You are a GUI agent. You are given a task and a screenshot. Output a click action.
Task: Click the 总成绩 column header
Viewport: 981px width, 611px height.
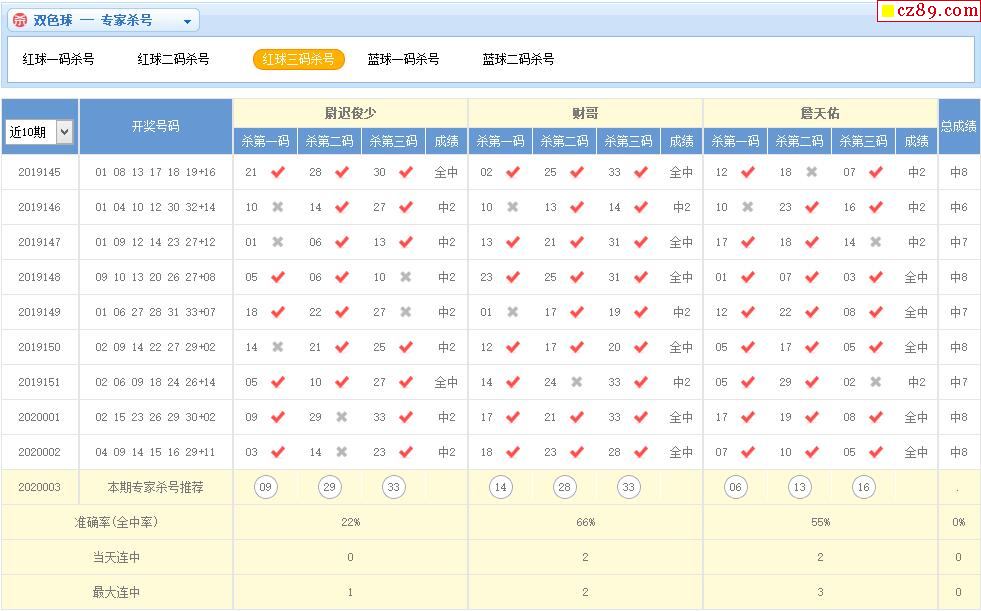[x=959, y=126]
